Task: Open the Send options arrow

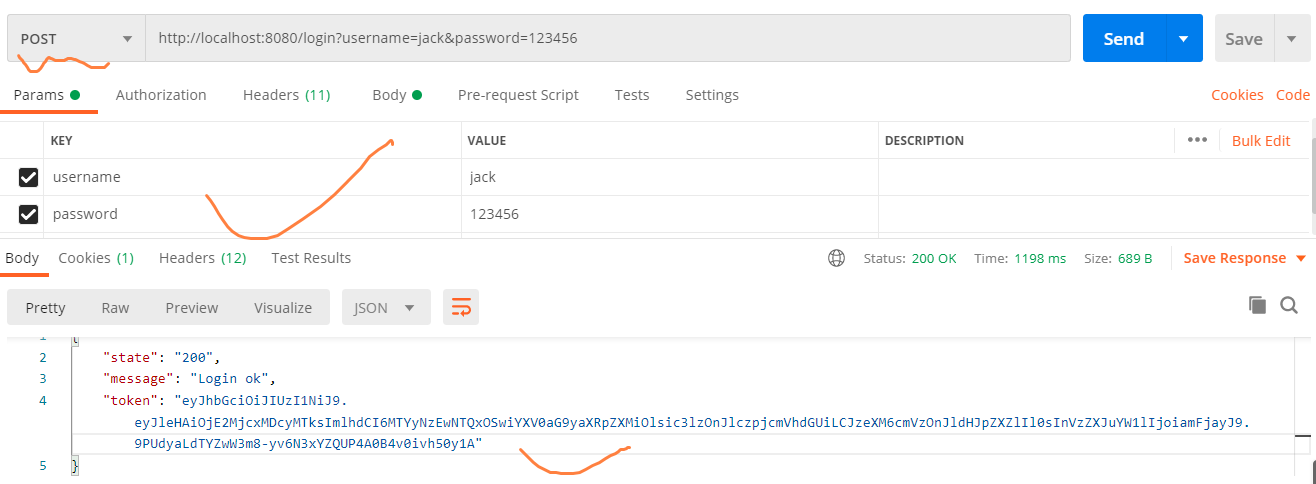Action: pos(1183,39)
